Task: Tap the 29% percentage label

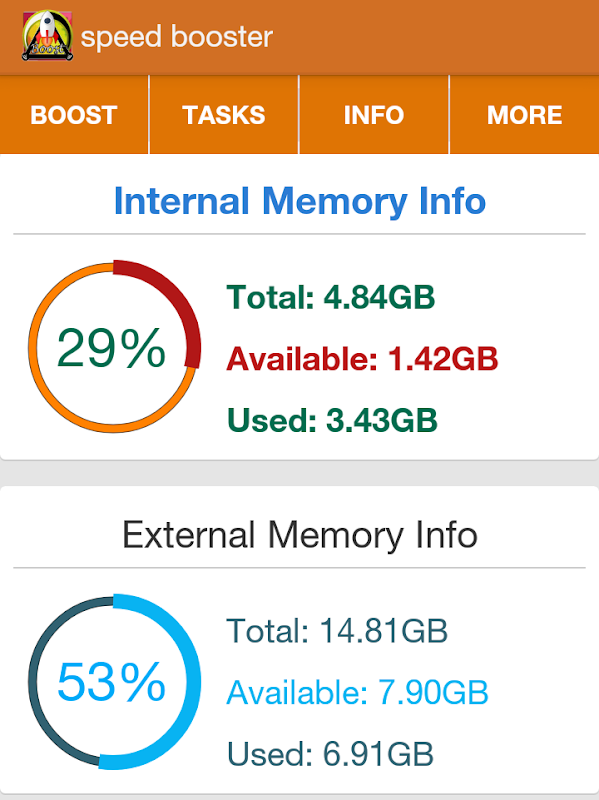Action: tap(111, 348)
